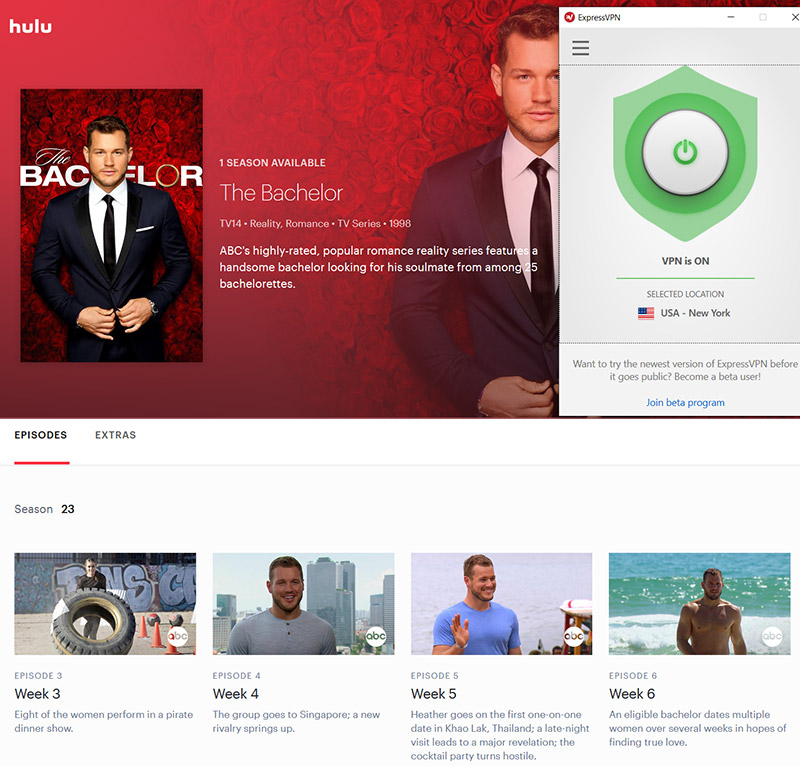
Task: Click The Bachelor series title
Action: [x=281, y=193]
